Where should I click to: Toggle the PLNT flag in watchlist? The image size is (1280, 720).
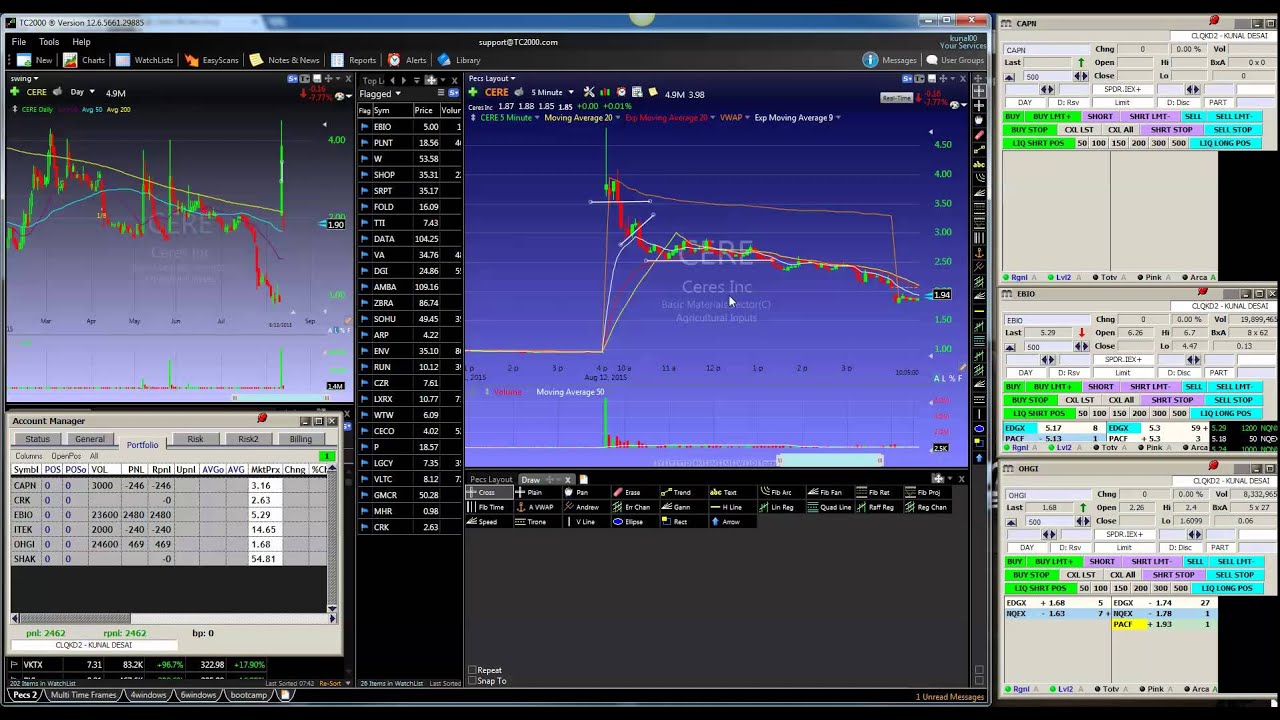pyautogui.click(x=364, y=143)
